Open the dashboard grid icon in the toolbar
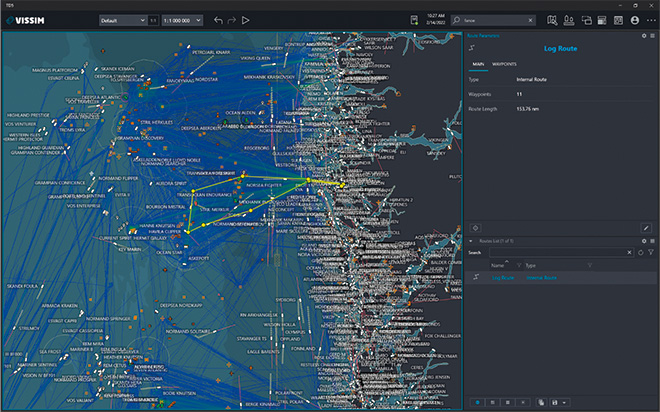 coord(618,20)
